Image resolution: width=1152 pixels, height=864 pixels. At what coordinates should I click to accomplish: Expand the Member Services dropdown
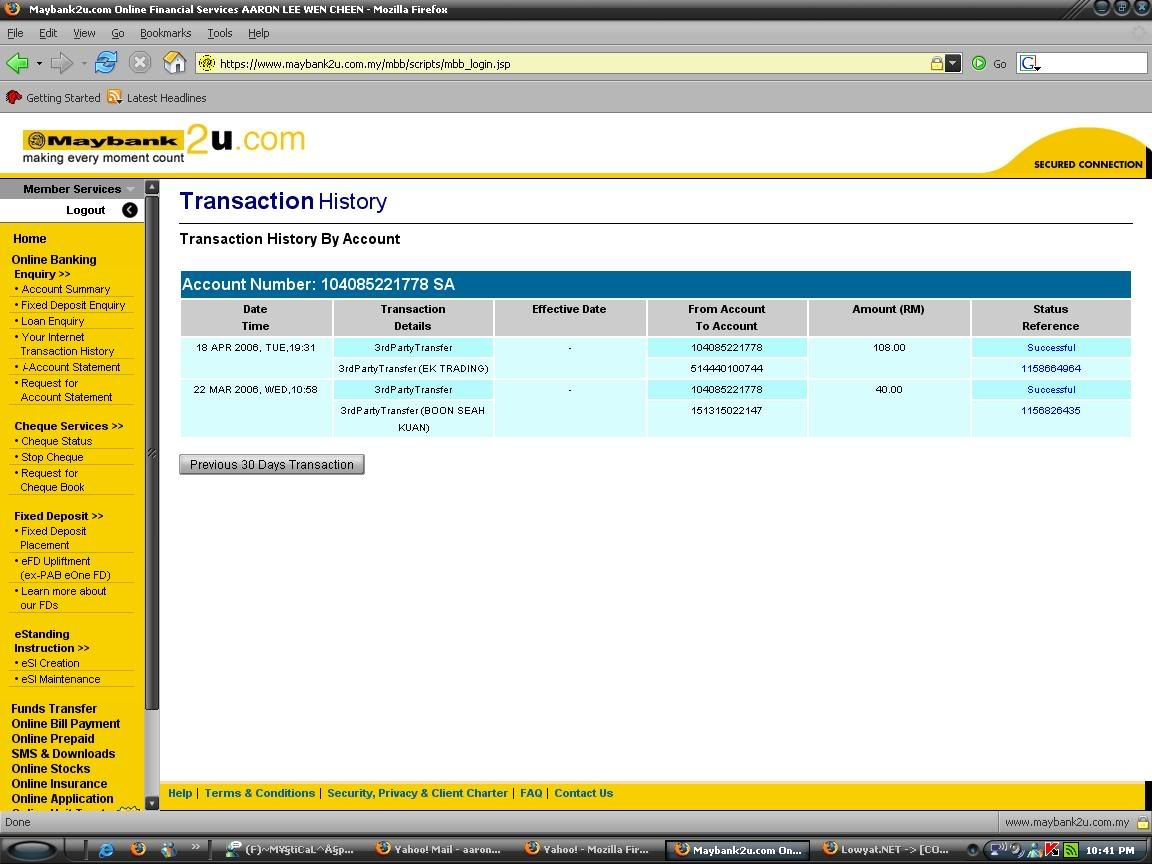point(130,189)
